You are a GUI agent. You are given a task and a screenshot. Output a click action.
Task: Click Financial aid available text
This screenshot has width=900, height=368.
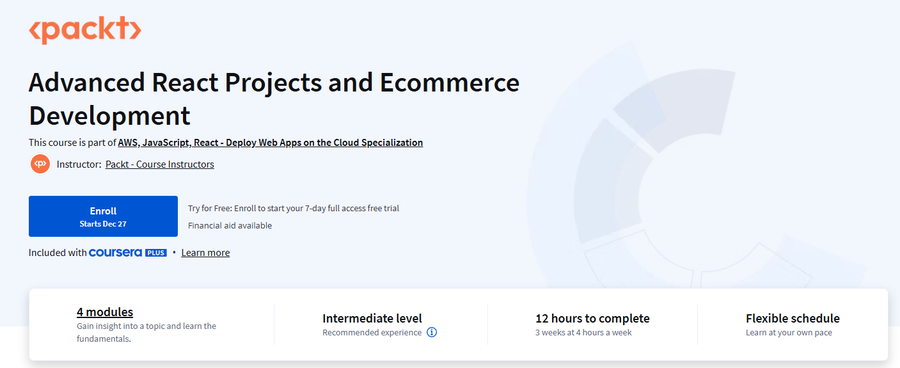230,226
